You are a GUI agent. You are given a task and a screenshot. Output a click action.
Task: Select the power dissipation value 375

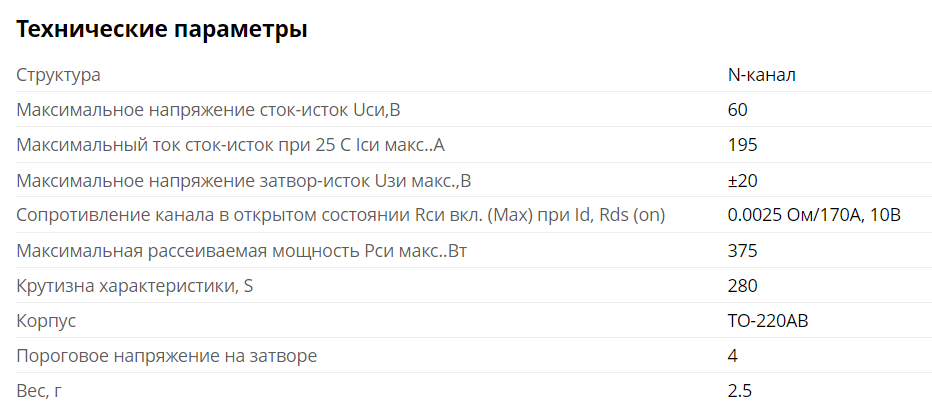[742, 251]
